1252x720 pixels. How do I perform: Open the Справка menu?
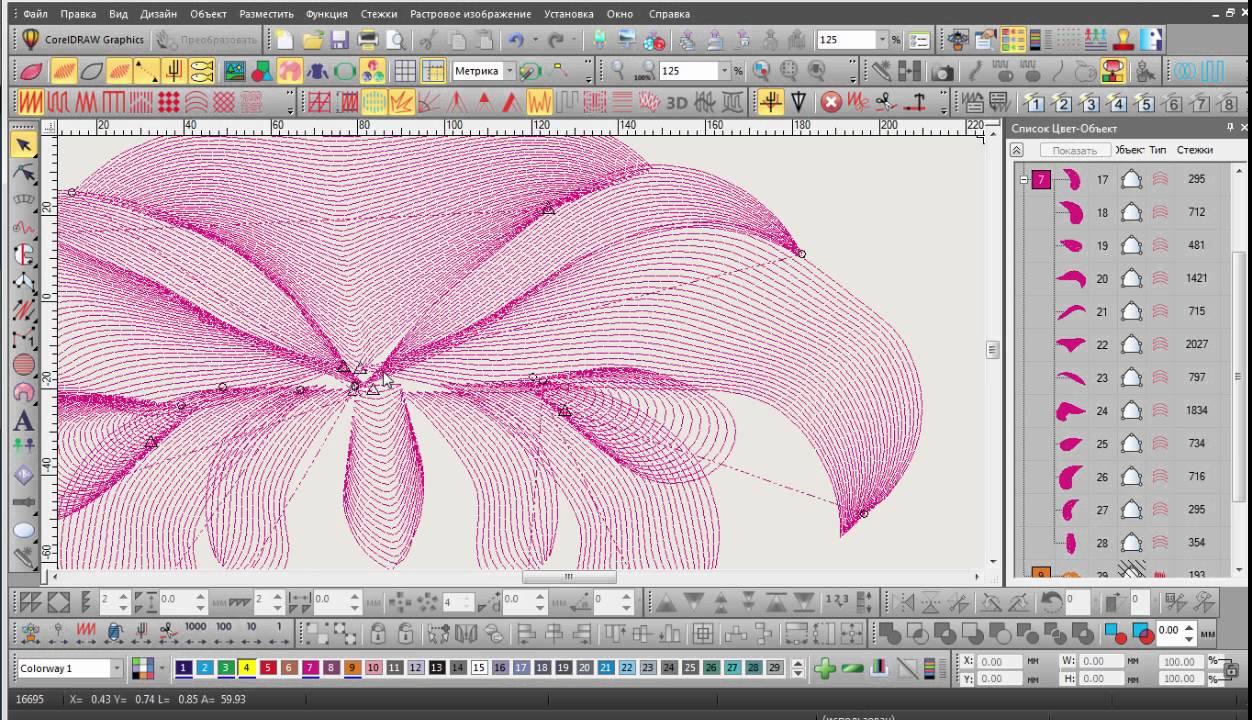tap(669, 14)
